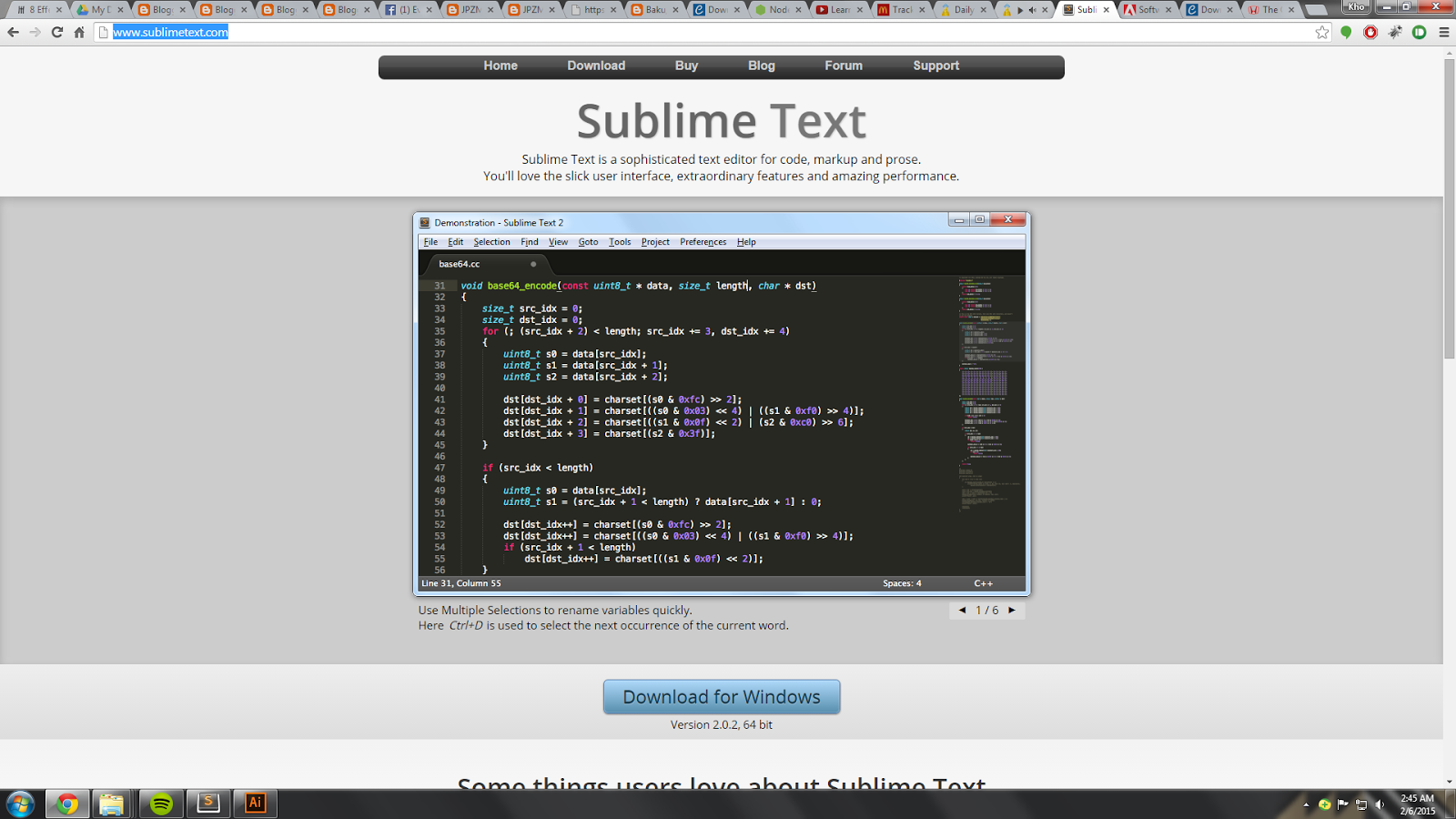The height and width of the screenshot is (819, 1456).
Task: Open the Chrome hamburger menu
Action: pyautogui.click(x=1444, y=32)
